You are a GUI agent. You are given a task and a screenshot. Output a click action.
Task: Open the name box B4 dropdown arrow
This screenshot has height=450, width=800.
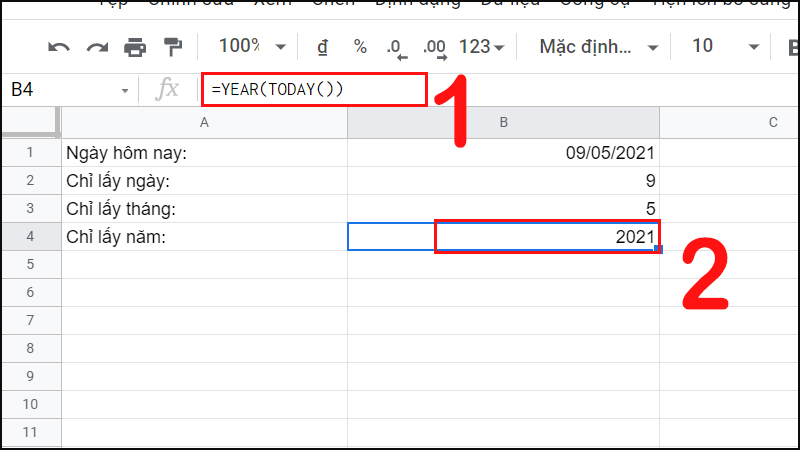124,91
